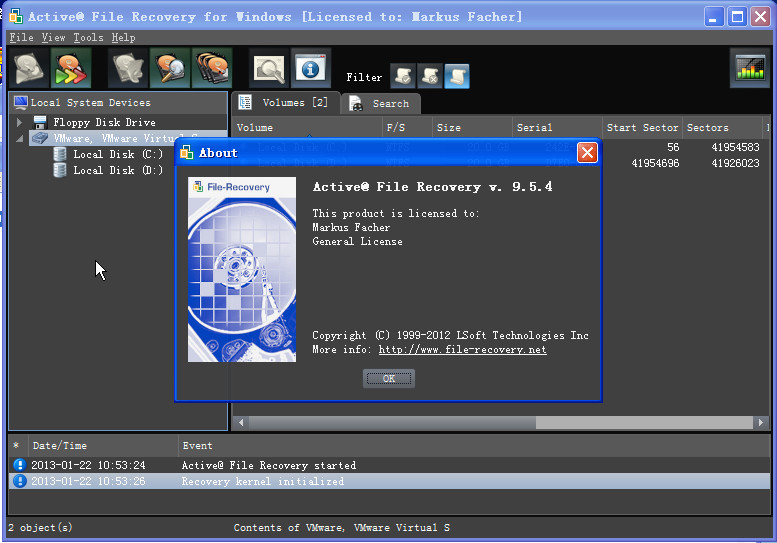The width and height of the screenshot is (777, 543).
Task: Click the '2 object(s)' status bar text
Action: 40,528
